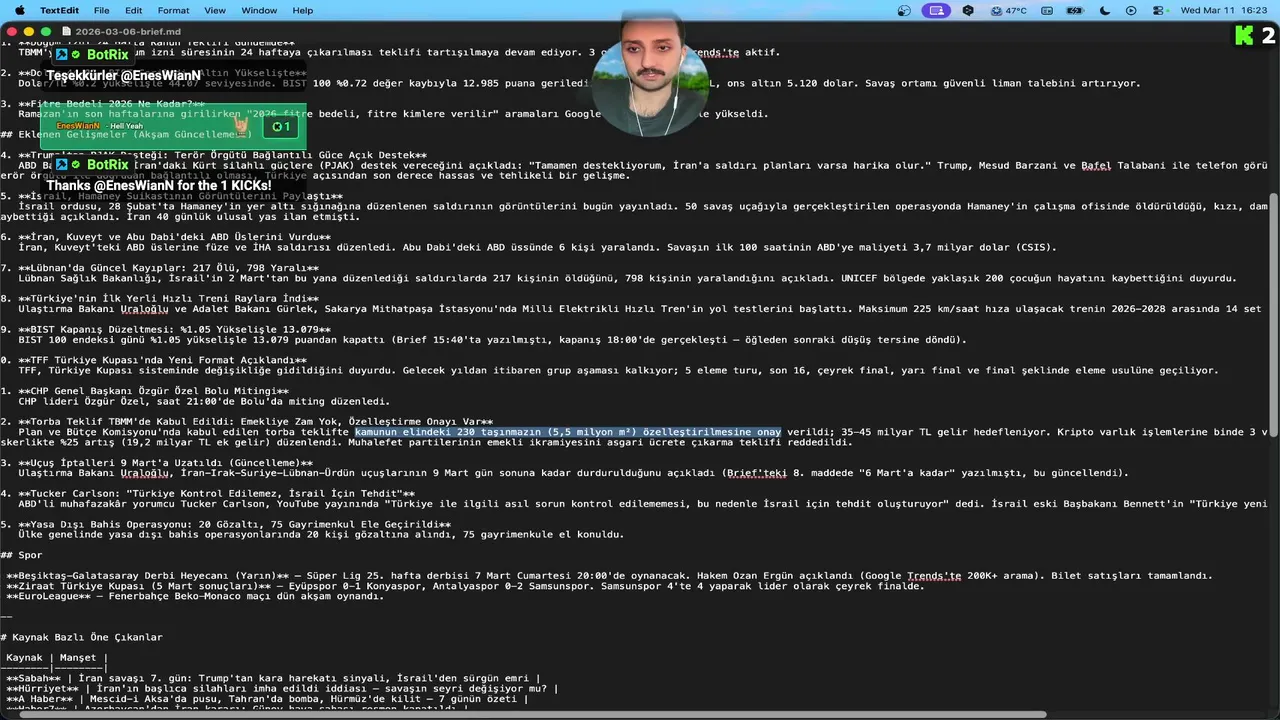
Task: Click heading 'BIST Kapanış Düzeltmesi: %1.05 Yükselişle 13.079'
Action: (x=174, y=330)
